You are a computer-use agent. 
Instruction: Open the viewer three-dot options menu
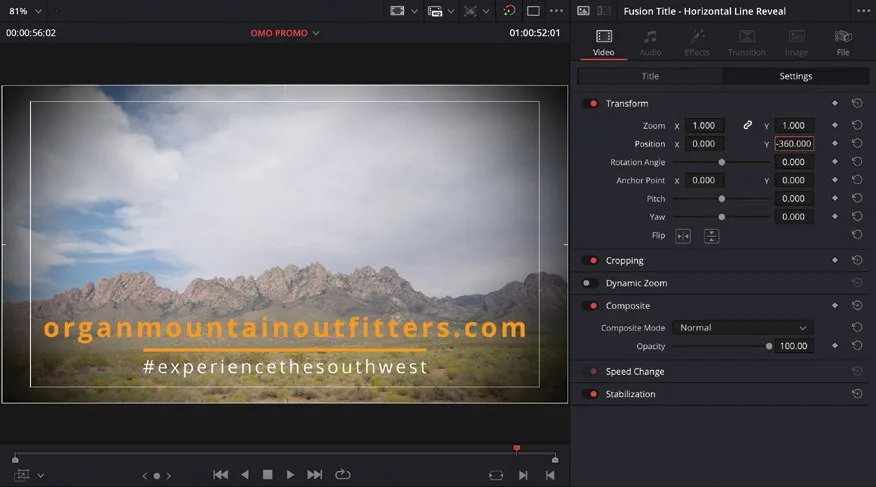[556, 11]
